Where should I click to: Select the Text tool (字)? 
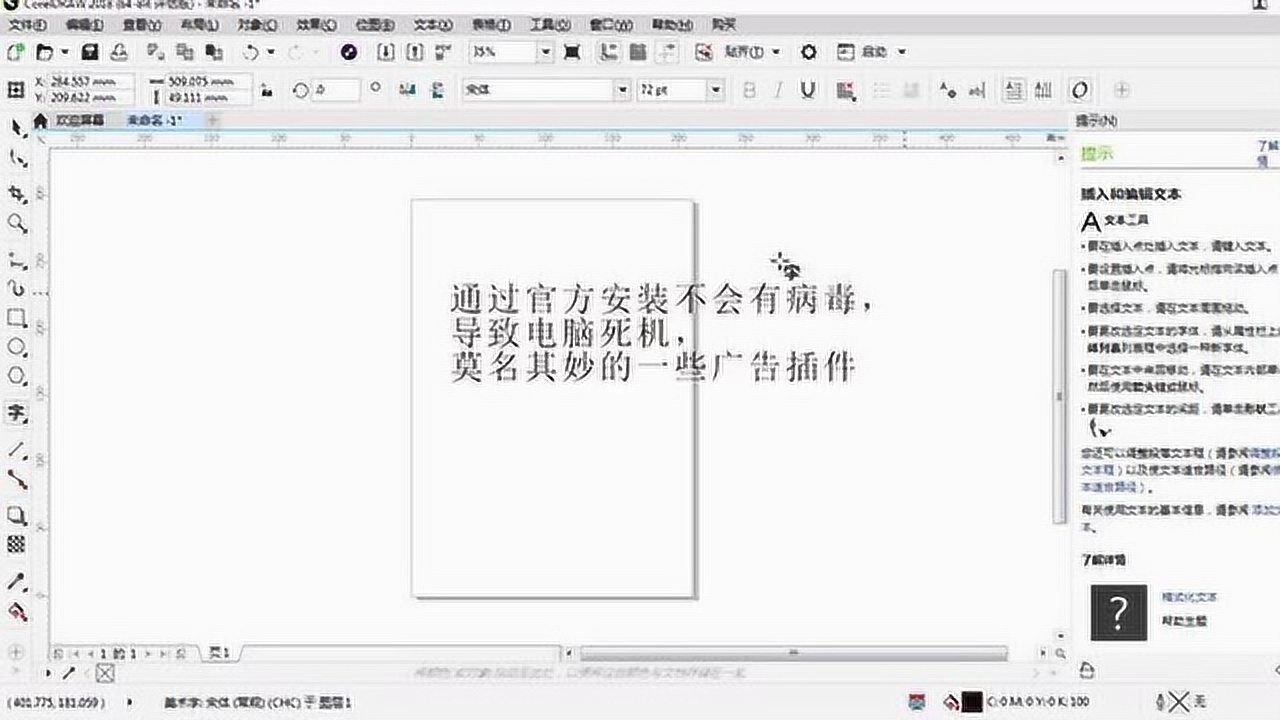click(x=16, y=412)
